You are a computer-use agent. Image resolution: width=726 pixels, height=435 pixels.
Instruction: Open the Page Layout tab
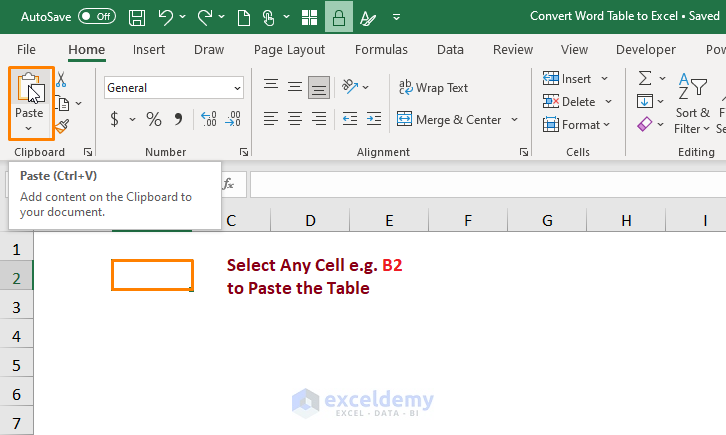point(289,50)
